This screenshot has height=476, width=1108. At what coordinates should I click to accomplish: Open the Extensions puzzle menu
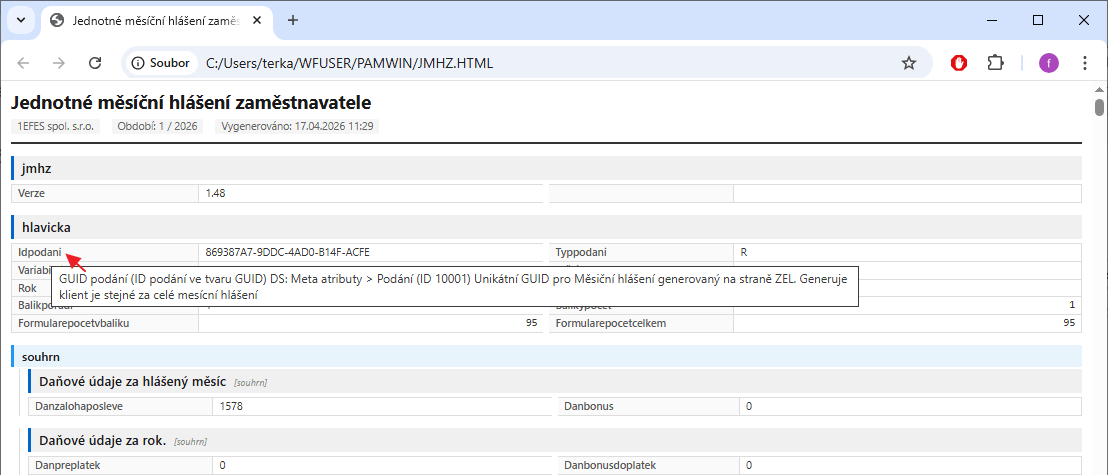995,63
